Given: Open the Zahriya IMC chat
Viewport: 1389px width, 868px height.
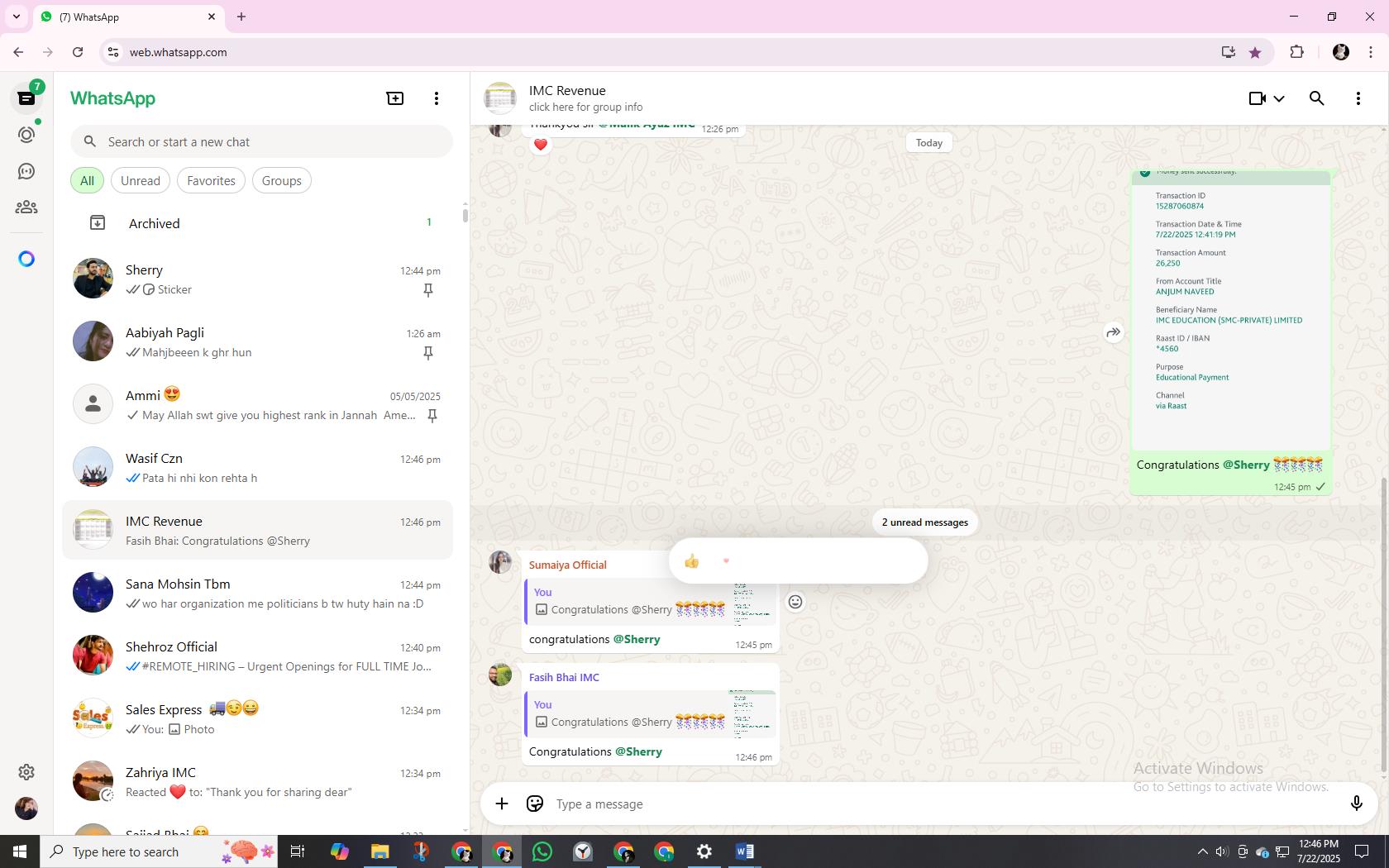Looking at the screenshot, I should tap(258, 782).
